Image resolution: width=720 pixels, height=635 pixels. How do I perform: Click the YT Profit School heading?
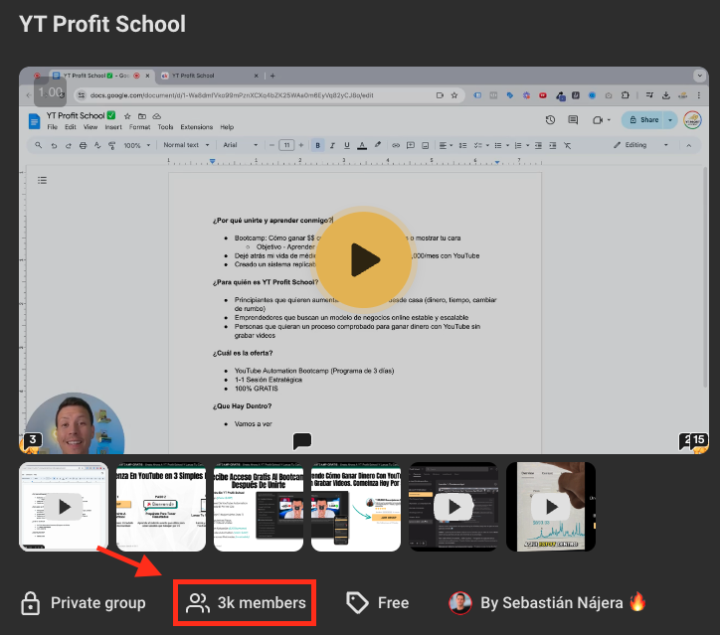click(102, 24)
